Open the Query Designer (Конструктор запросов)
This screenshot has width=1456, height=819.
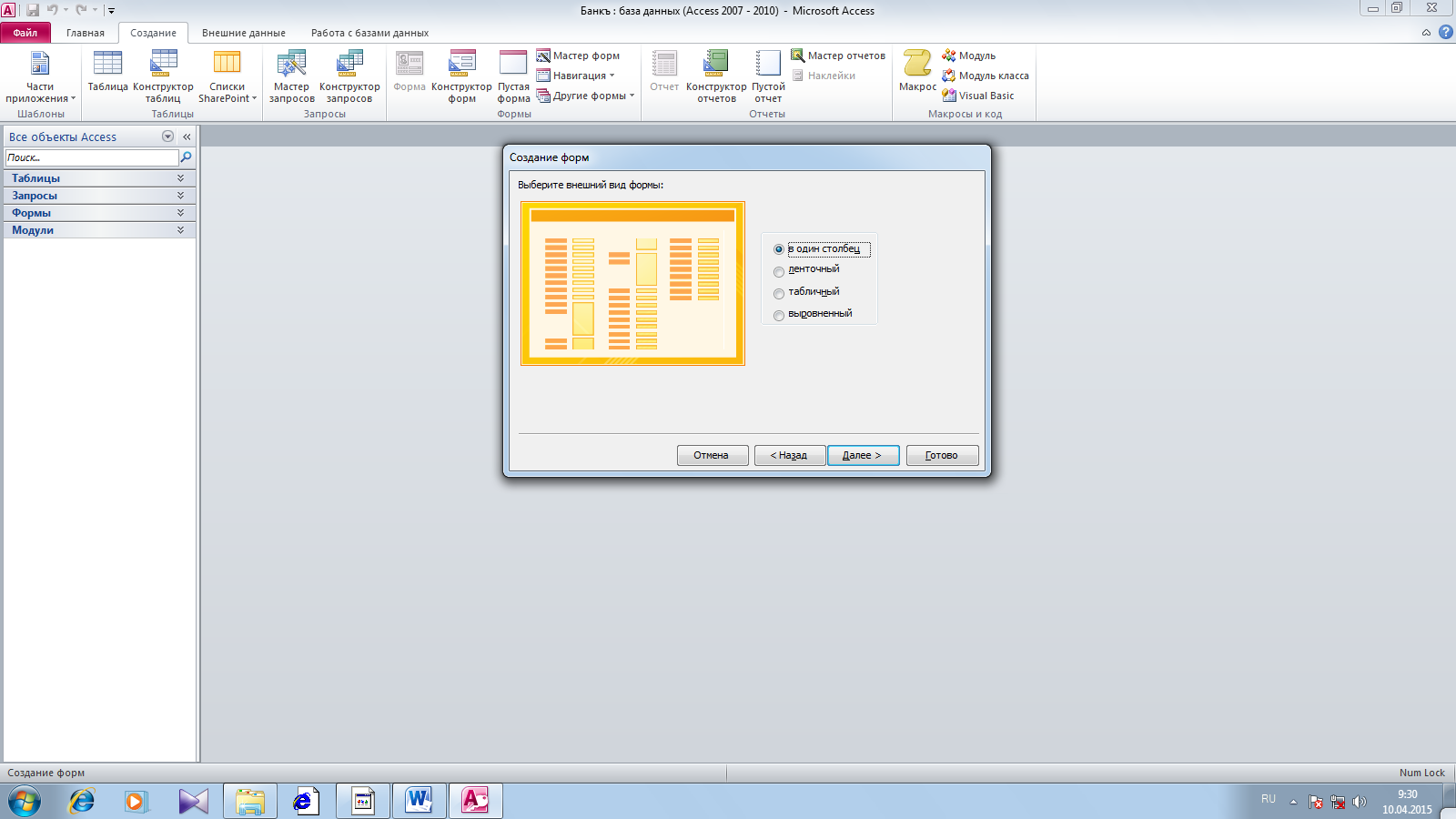(349, 77)
